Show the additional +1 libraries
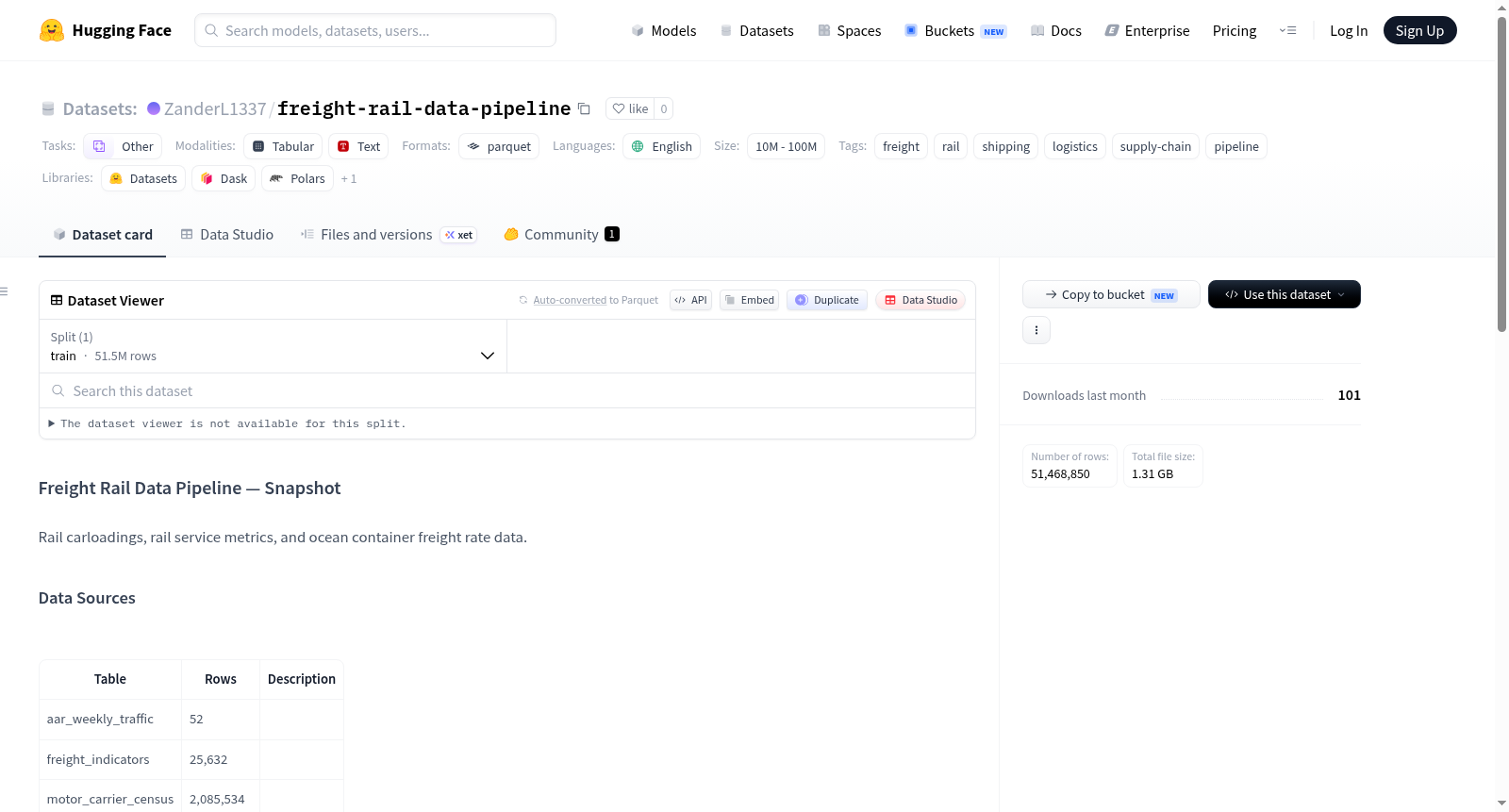 tap(349, 178)
